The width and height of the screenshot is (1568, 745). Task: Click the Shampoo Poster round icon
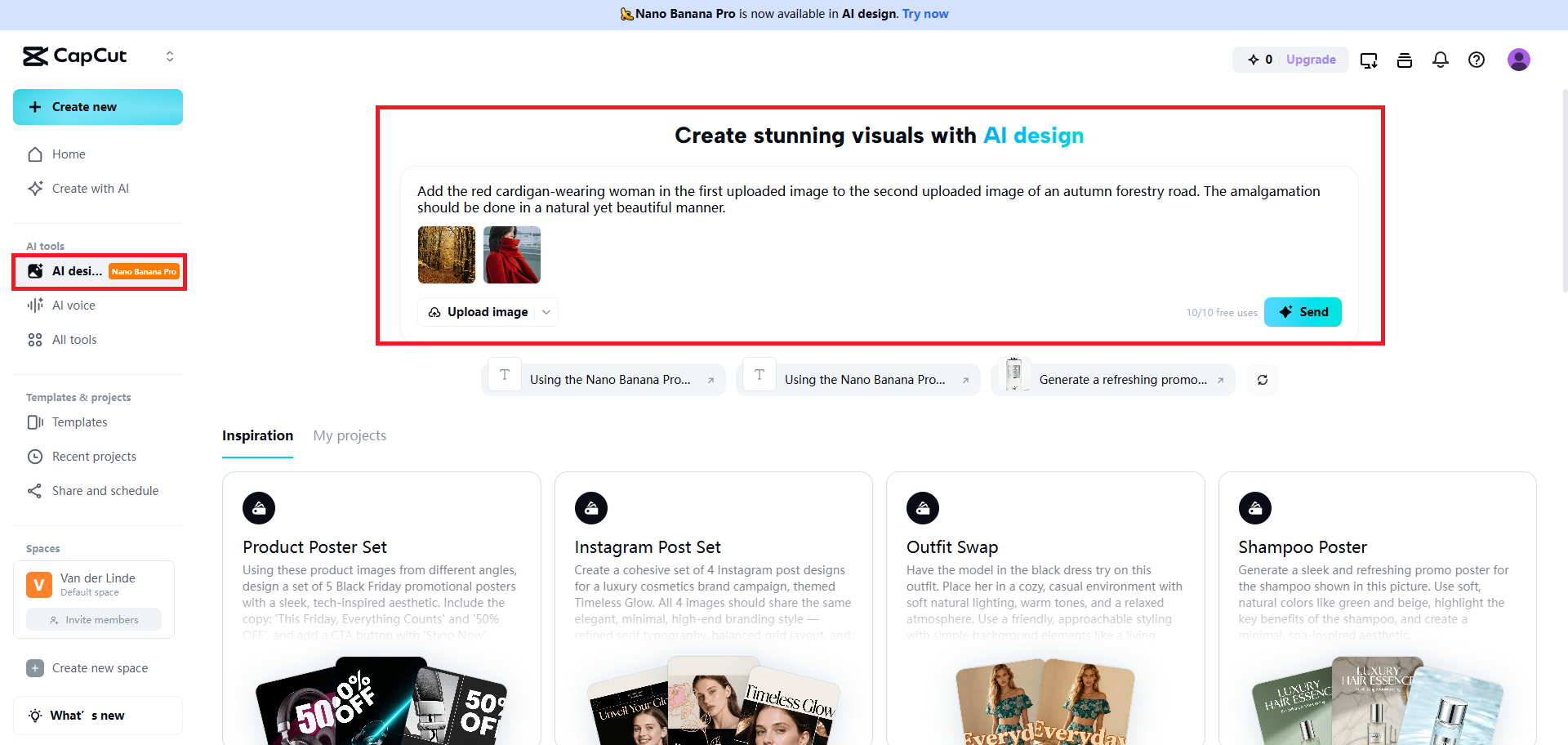tap(1255, 508)
